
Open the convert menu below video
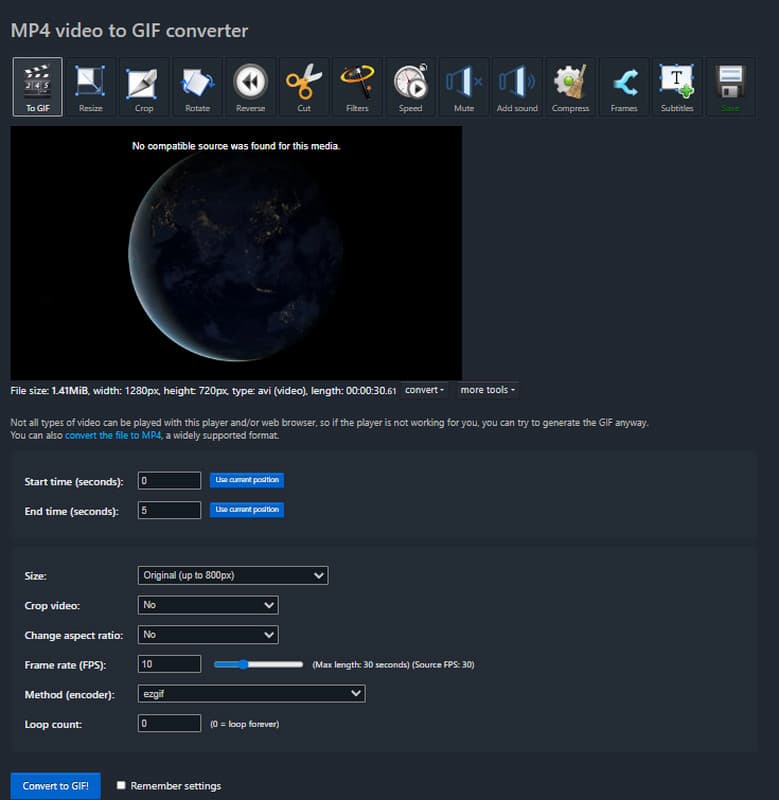pos(425,390)
